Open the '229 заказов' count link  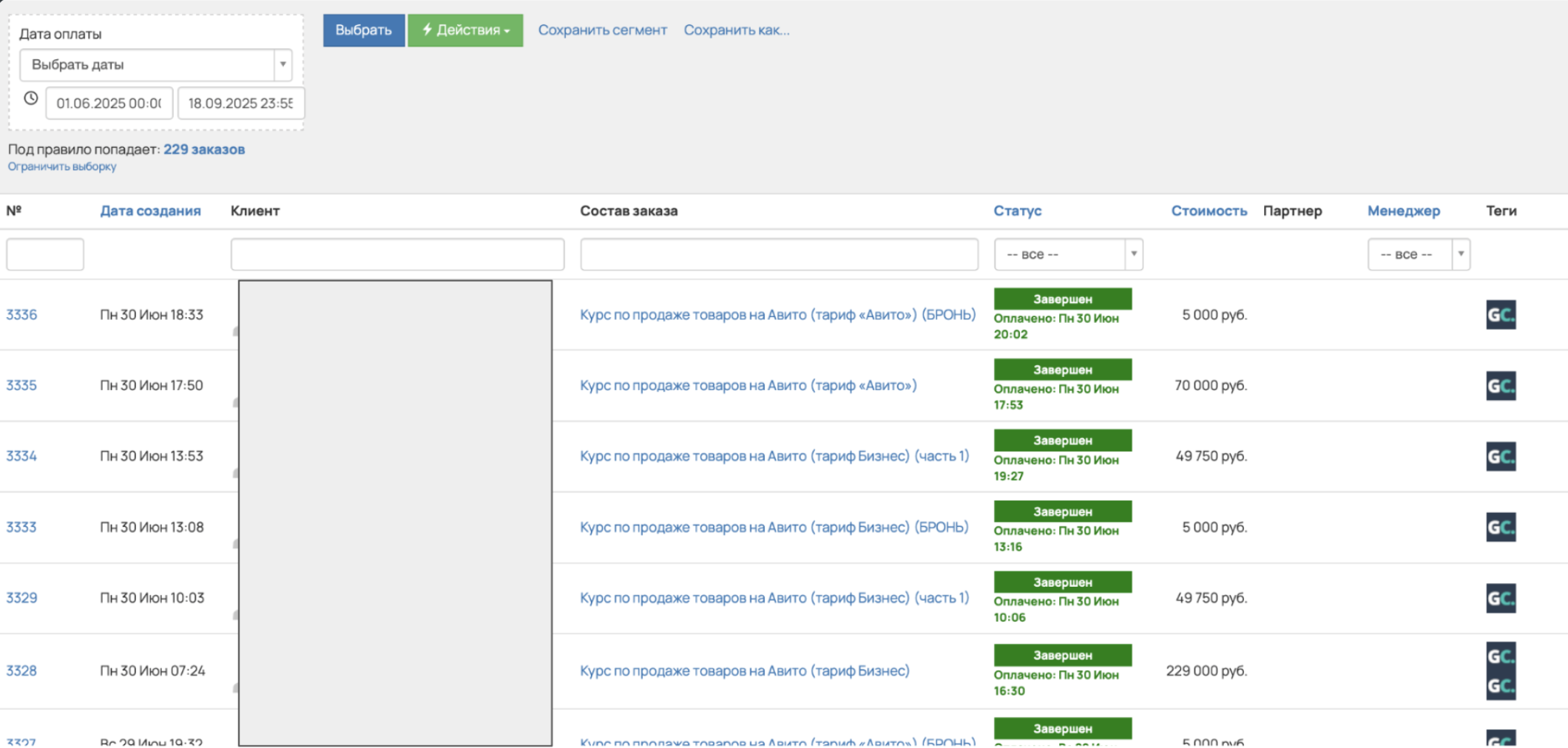(203, 149)
